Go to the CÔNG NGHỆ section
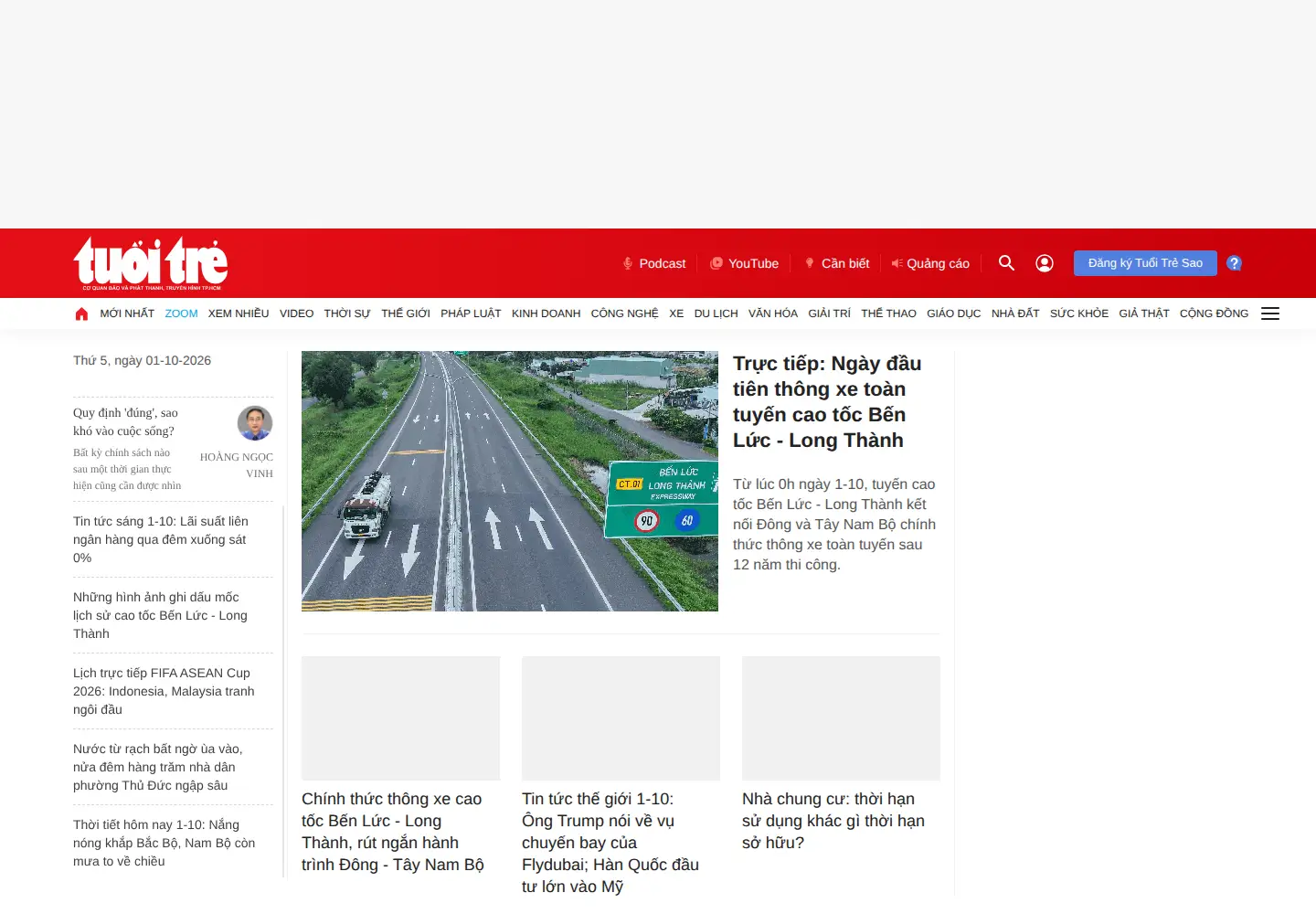1316x914 pixels. [x=624, y=314]
